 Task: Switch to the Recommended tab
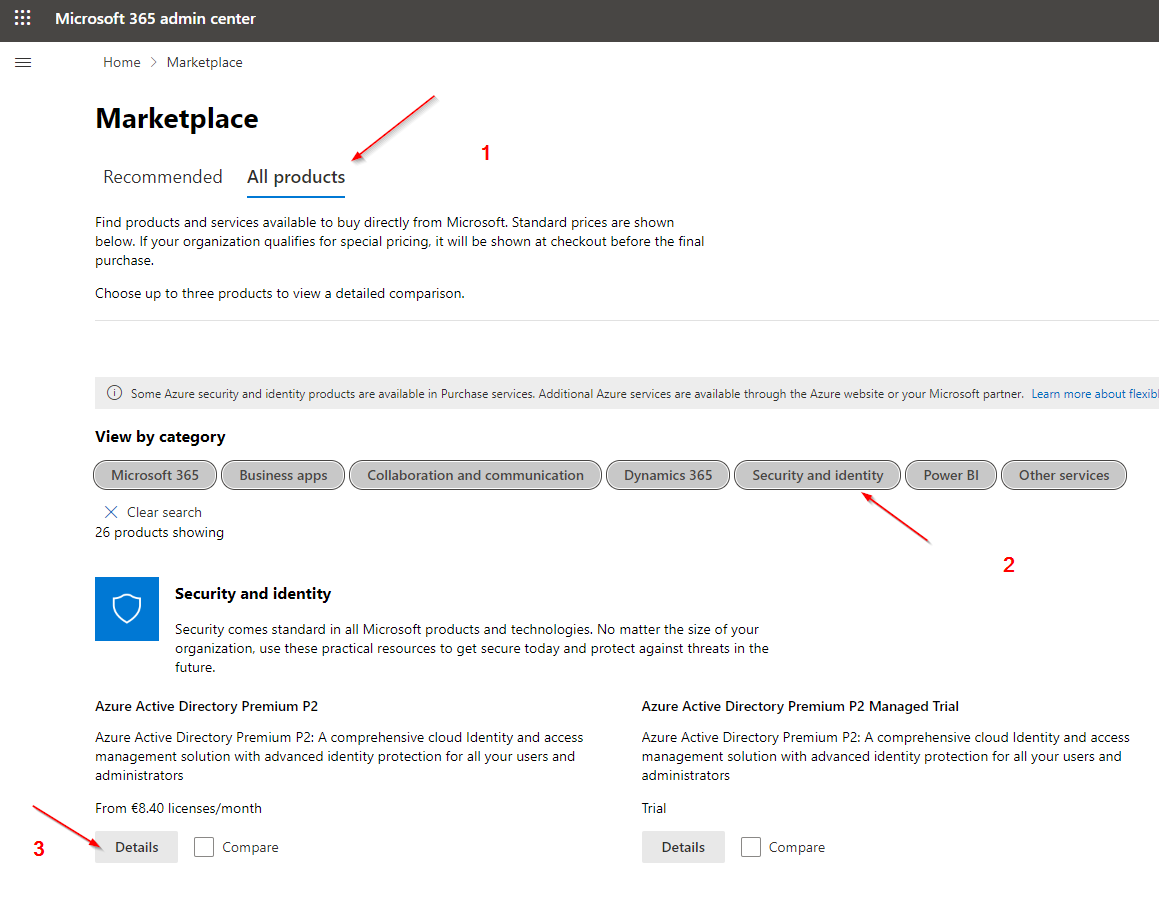[163, 177]
